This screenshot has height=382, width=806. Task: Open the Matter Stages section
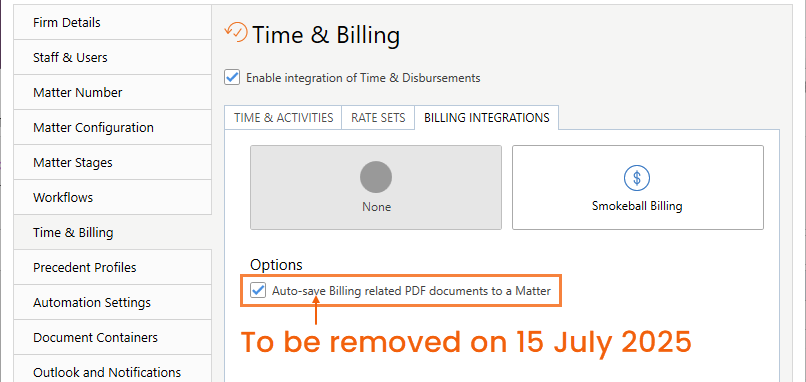(113, 162)
